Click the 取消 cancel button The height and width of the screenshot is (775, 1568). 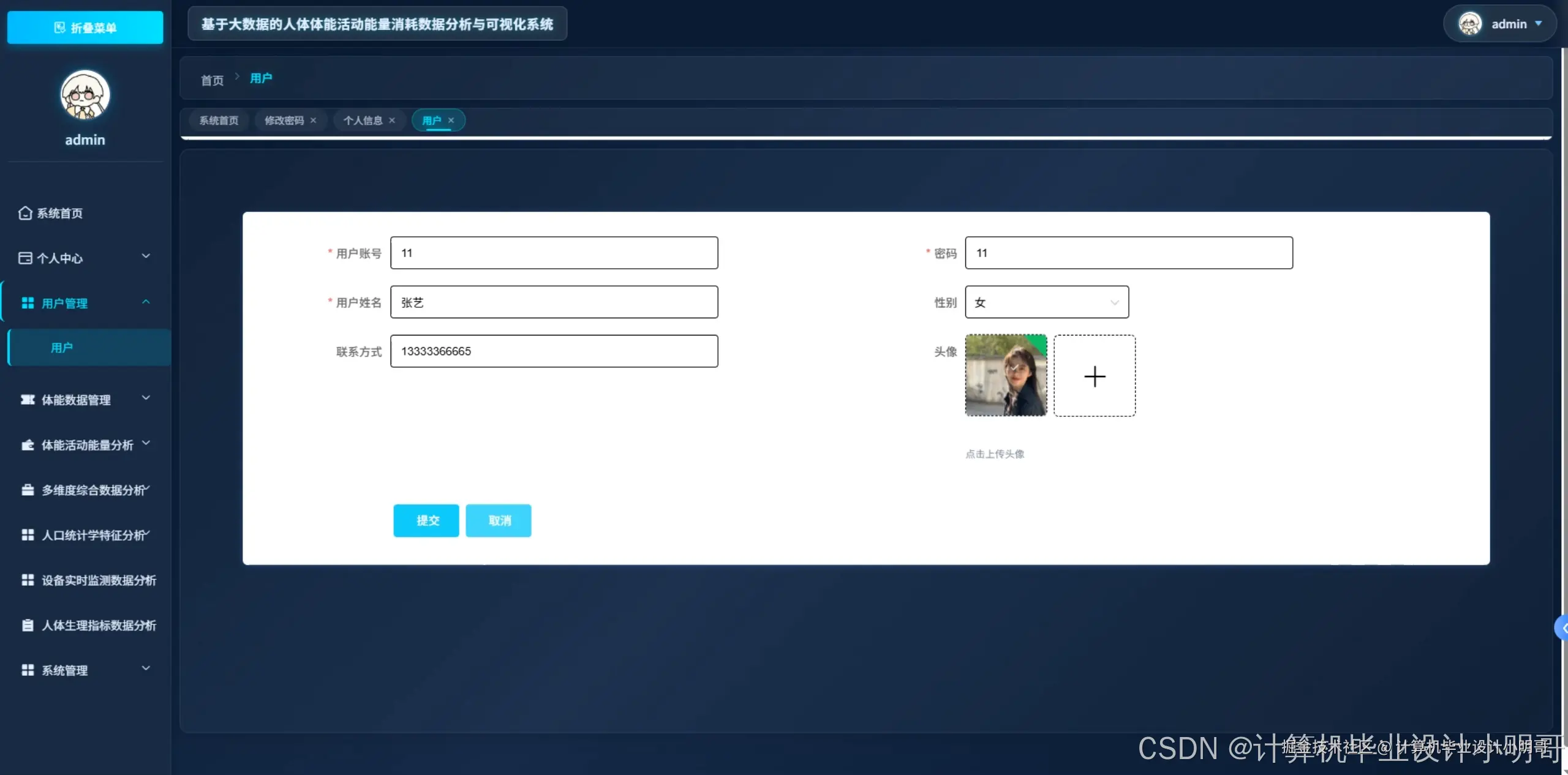coord(498,520)
